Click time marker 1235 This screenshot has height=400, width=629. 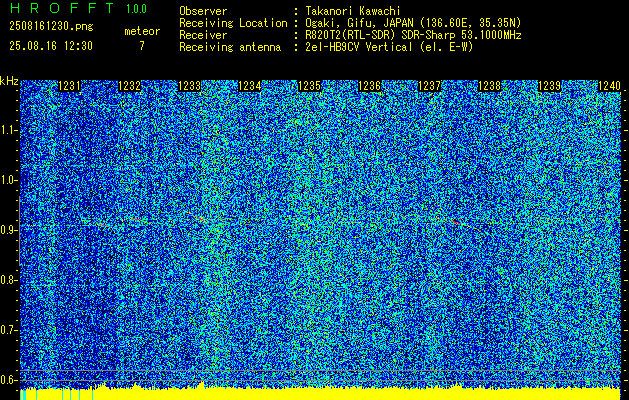point(310,86)
